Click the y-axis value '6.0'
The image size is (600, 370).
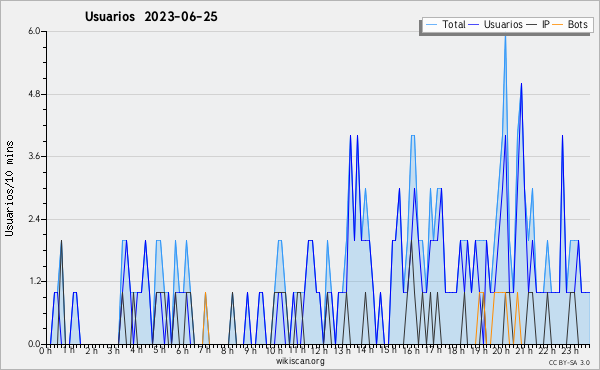pyautogui.click(x=34, y=31)
